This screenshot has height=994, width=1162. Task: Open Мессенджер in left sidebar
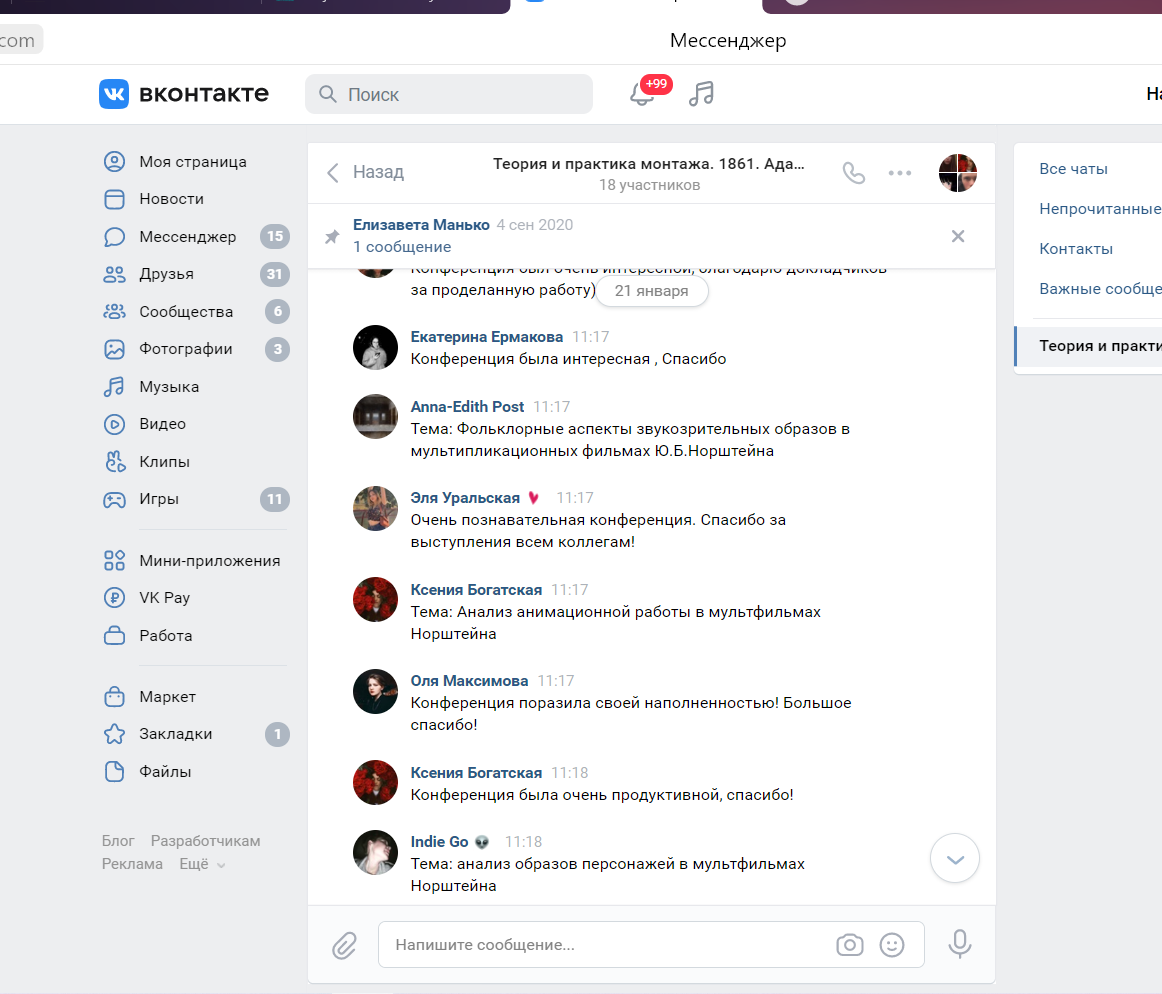point(187,237)
